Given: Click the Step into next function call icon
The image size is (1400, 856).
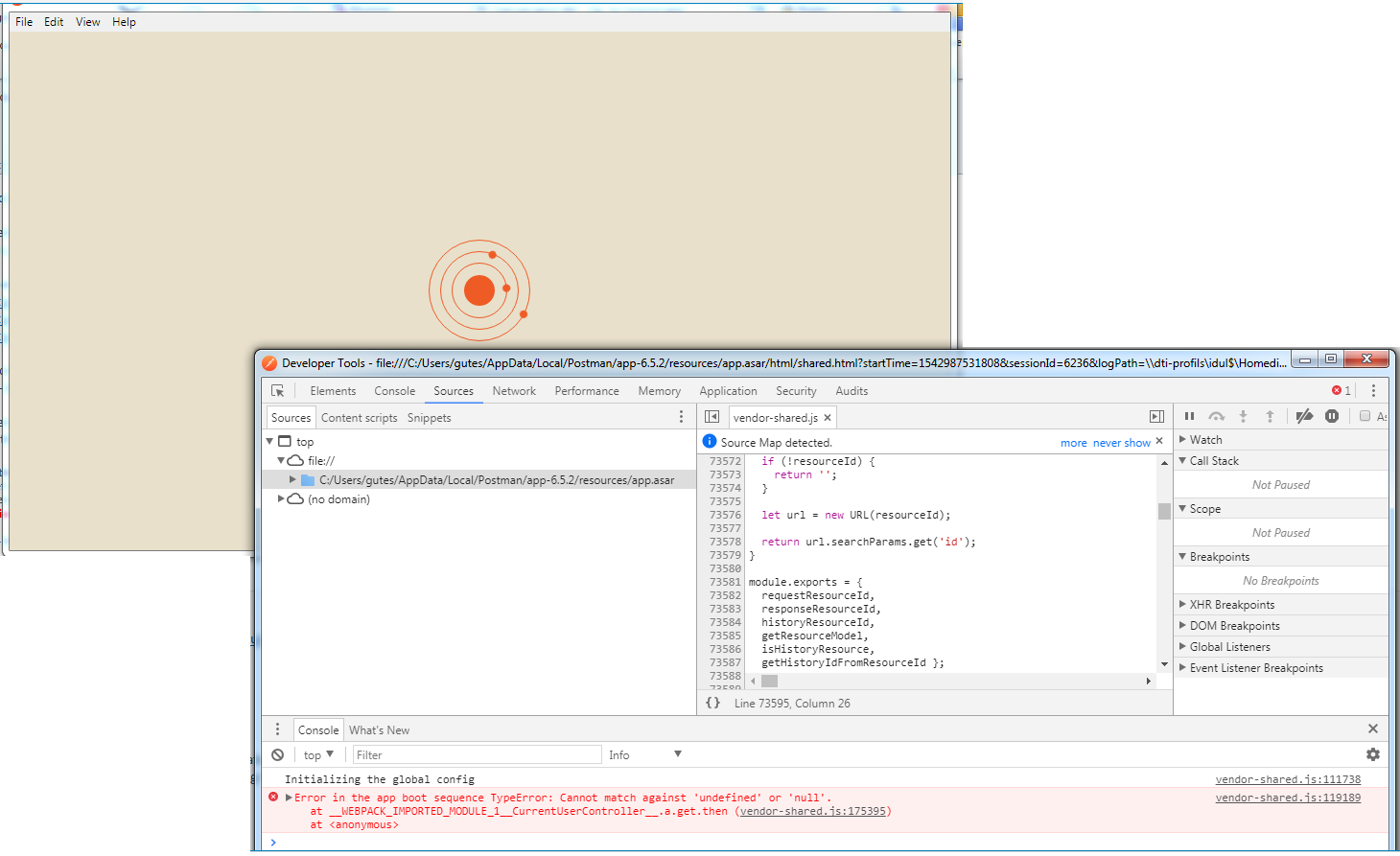Looking at the screenshot, I should [x=1243, y=415].
